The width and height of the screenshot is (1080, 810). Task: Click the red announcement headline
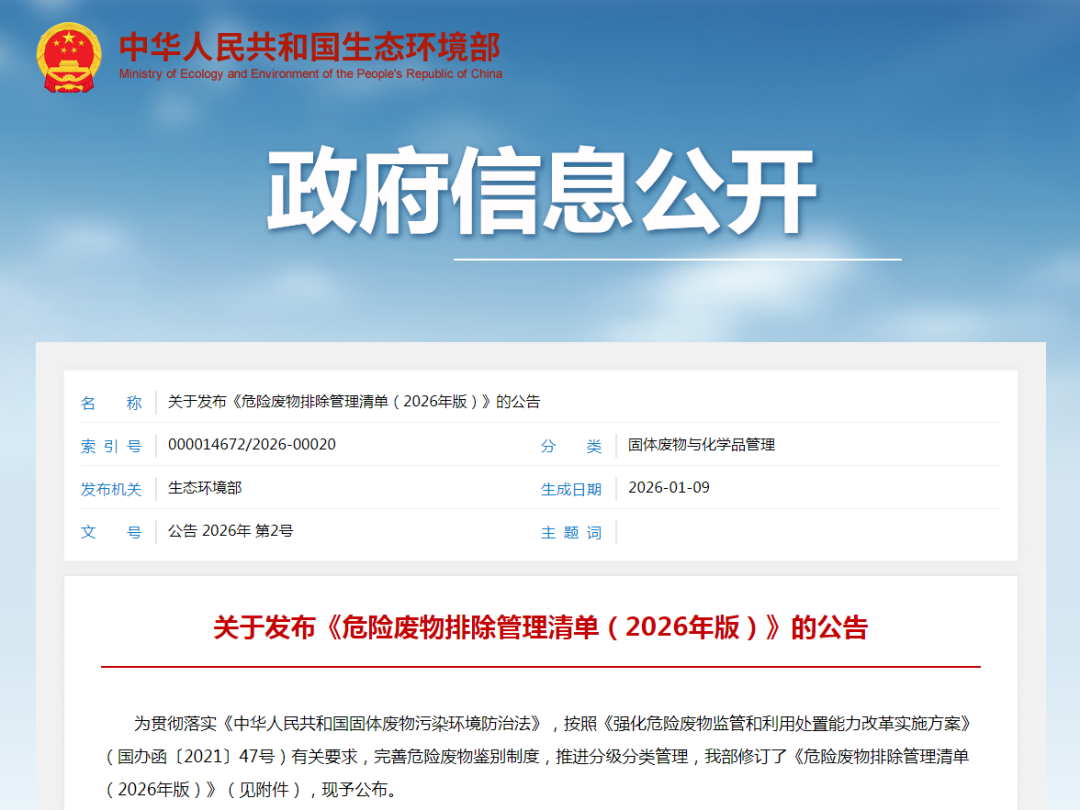(540, 628)
